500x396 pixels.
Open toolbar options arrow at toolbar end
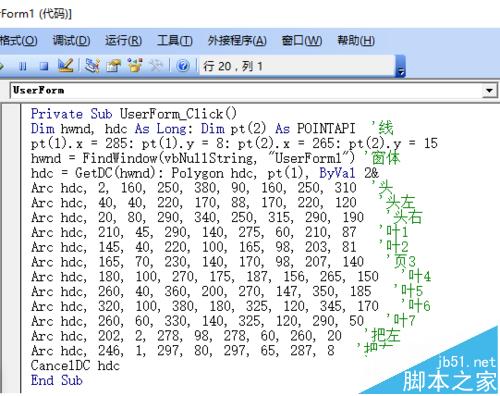(401, 67)
